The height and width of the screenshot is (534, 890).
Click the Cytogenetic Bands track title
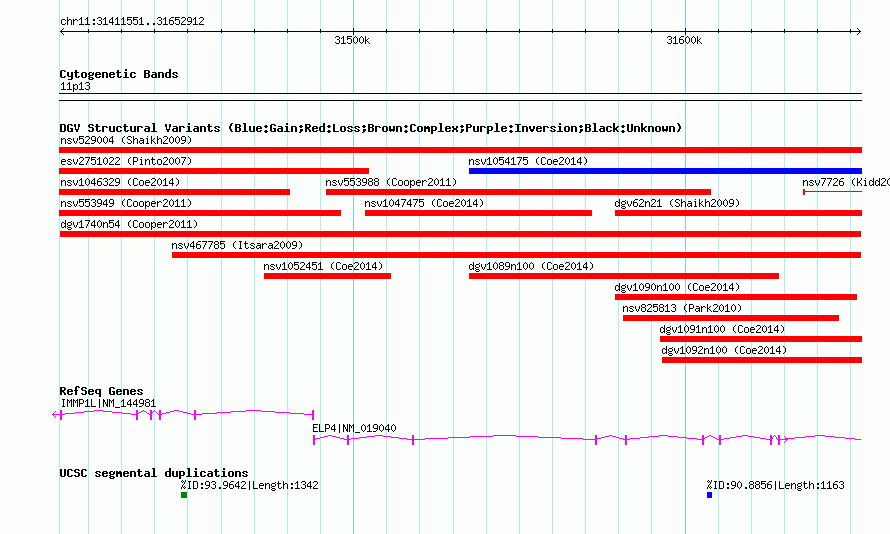119,74
